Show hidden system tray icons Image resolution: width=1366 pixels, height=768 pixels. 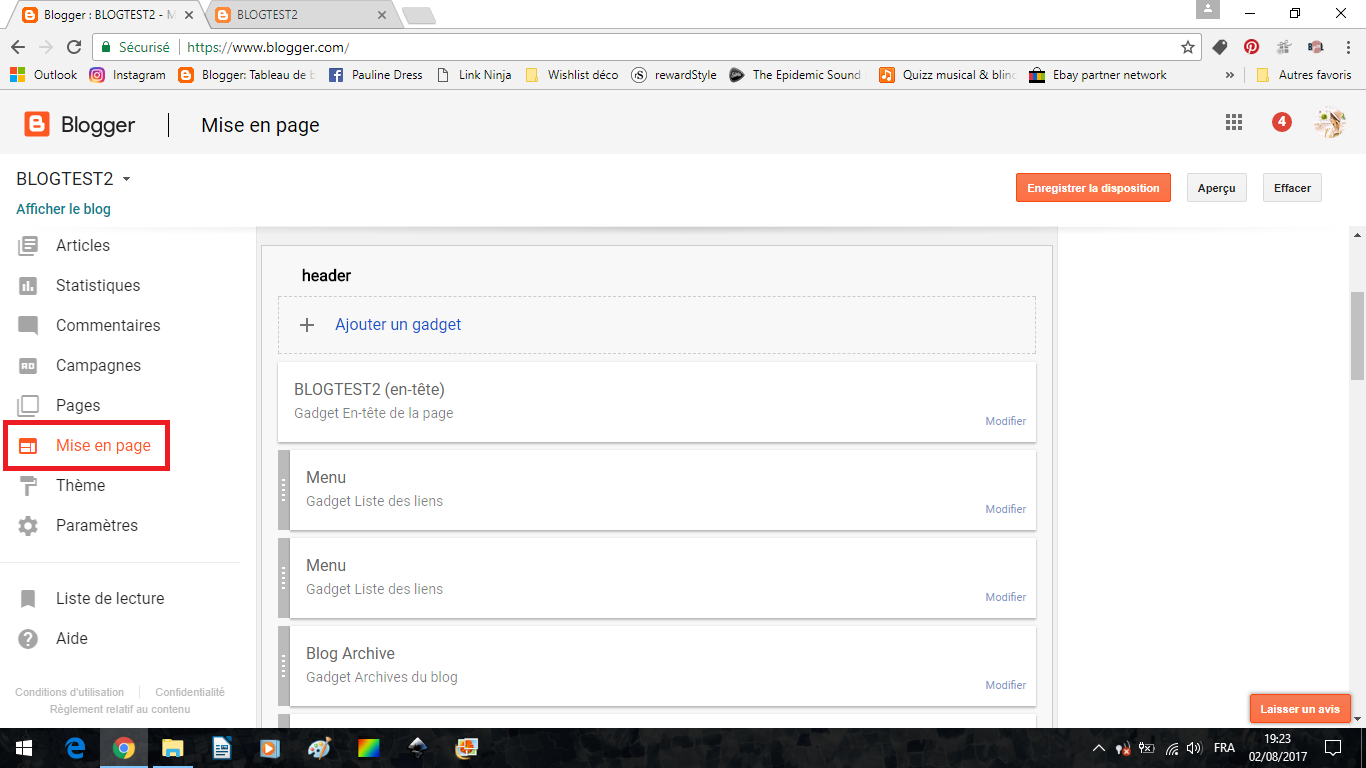click(1098, 748)
